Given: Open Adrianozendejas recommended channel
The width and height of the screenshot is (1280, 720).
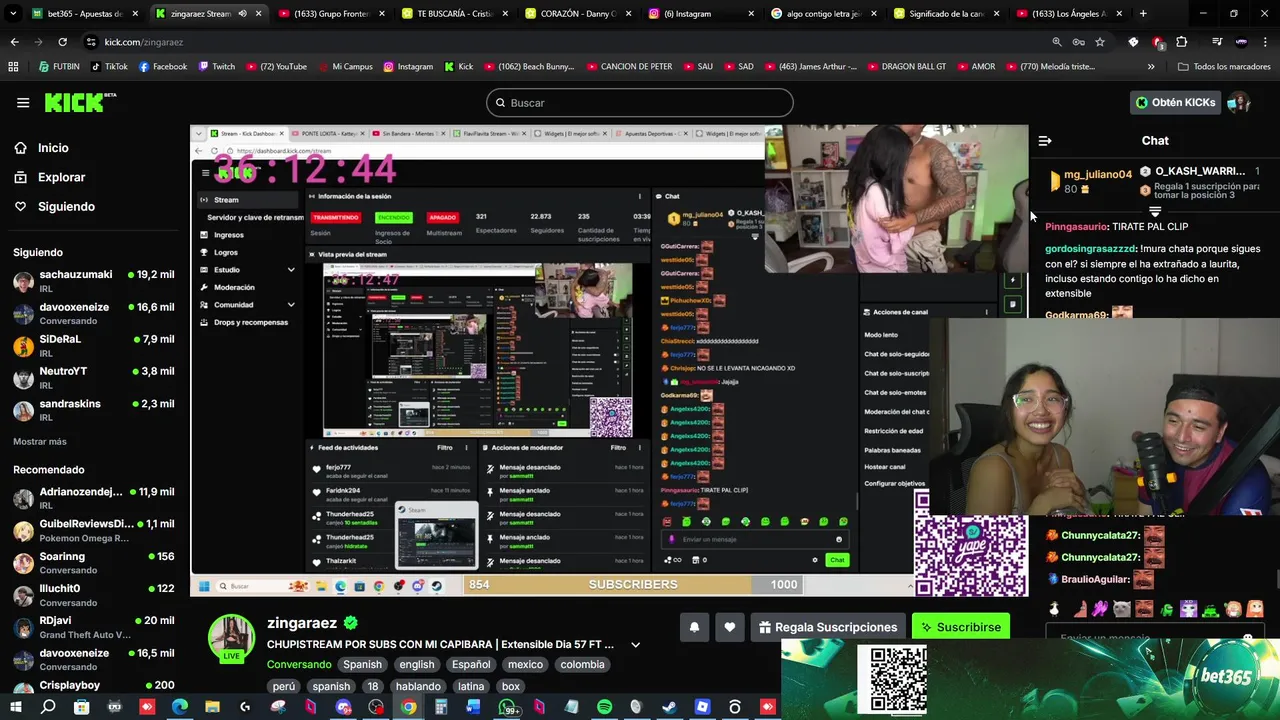Looking at the screenshot, I should pyautogui.click(x=94, y=498).
